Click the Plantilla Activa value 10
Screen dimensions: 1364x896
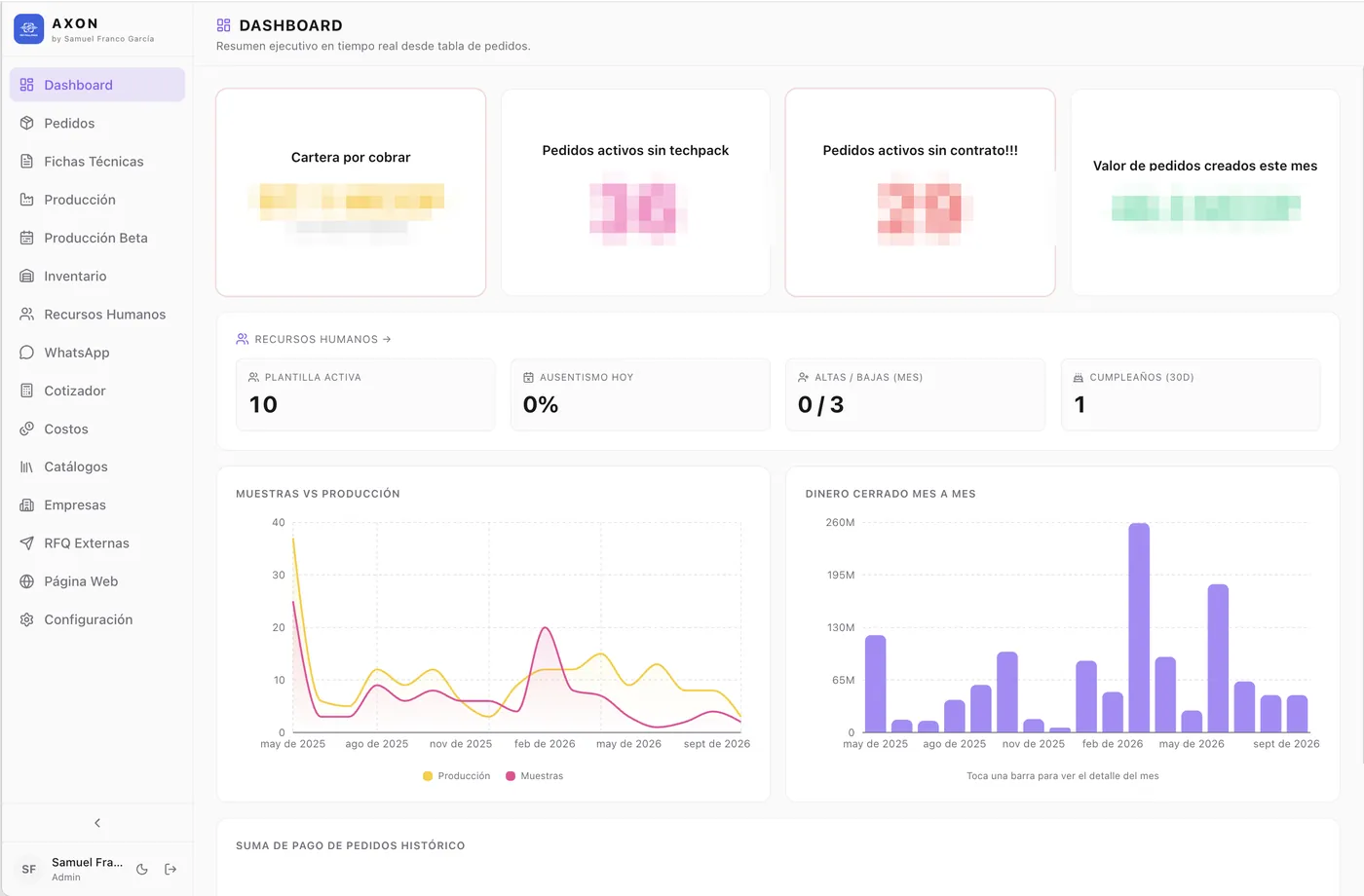(263, 405)
